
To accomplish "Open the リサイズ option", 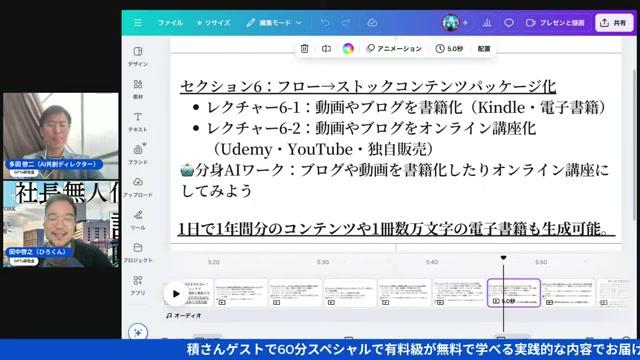I will coord(213,23).
